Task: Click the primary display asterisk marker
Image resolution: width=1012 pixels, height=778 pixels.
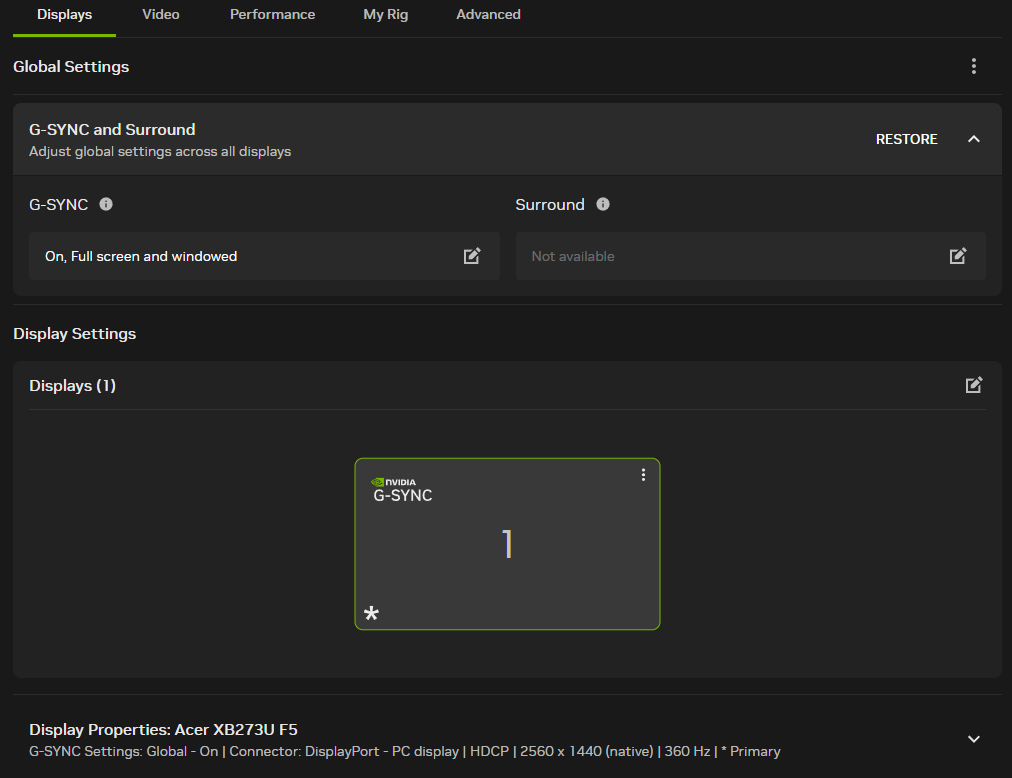Action: pyautogui.click(x=371, y=613)
